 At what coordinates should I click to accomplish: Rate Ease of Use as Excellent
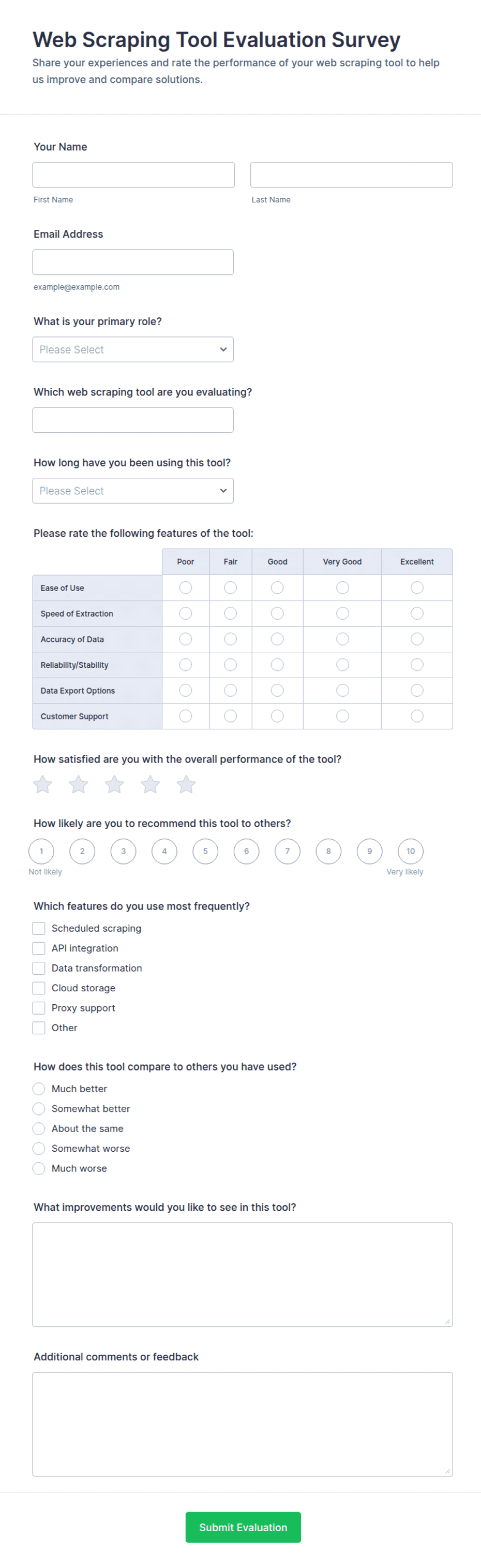pyautogui.click(x=416, y=588)
